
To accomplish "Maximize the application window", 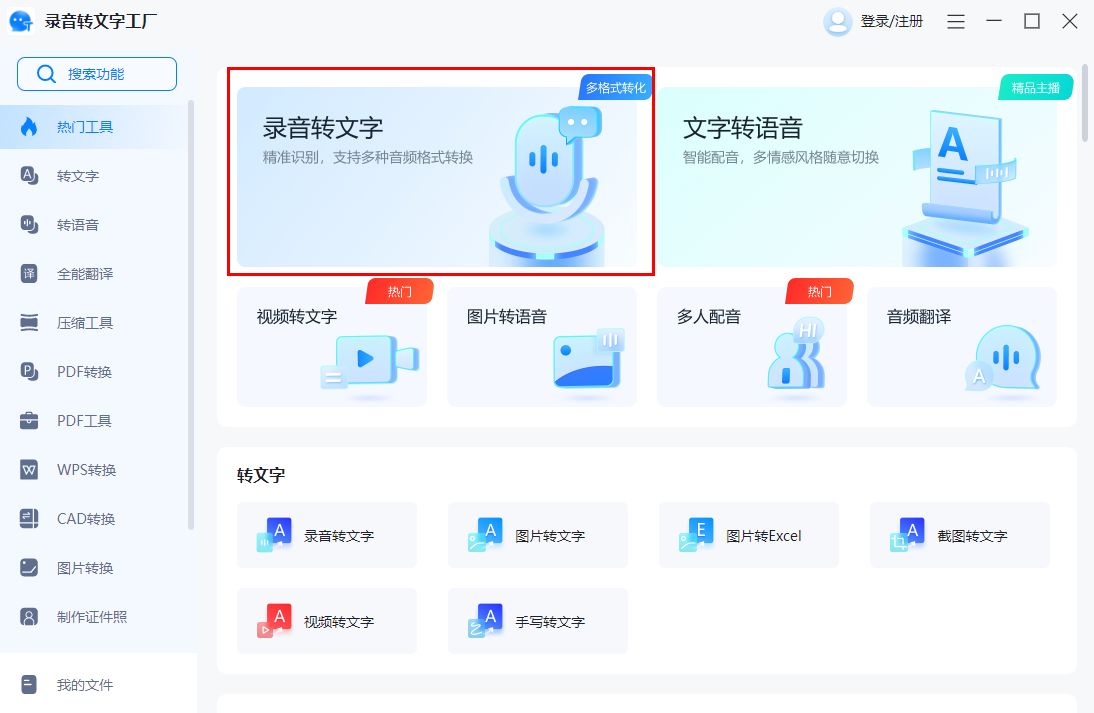I will pyautogui.click(x=1032, y=22).
